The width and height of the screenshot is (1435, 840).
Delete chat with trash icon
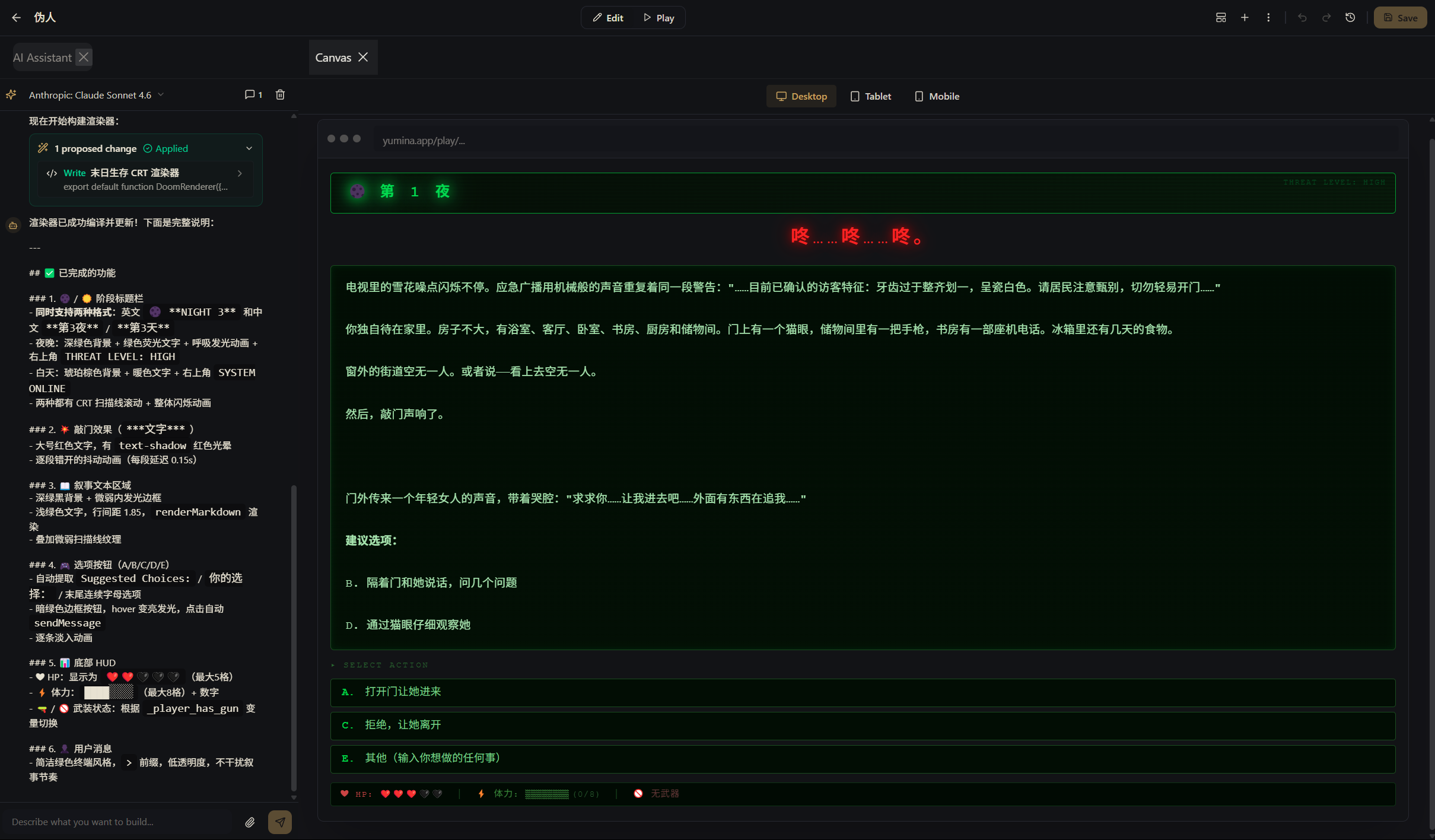[280, 95]
